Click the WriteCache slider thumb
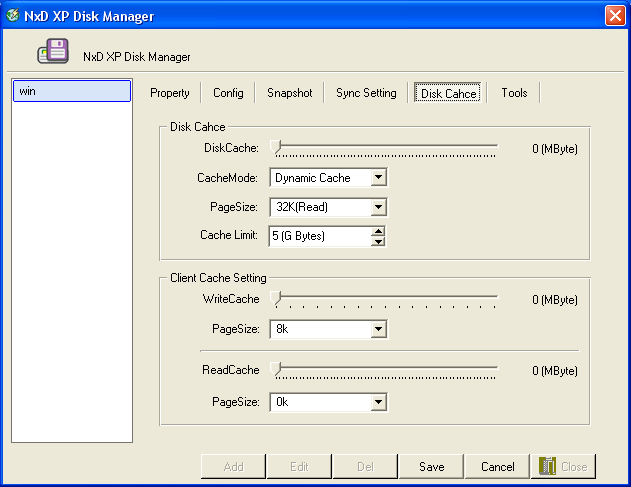Image resolution: width=631 pixels, height=487 pixels. pos(276,298)
